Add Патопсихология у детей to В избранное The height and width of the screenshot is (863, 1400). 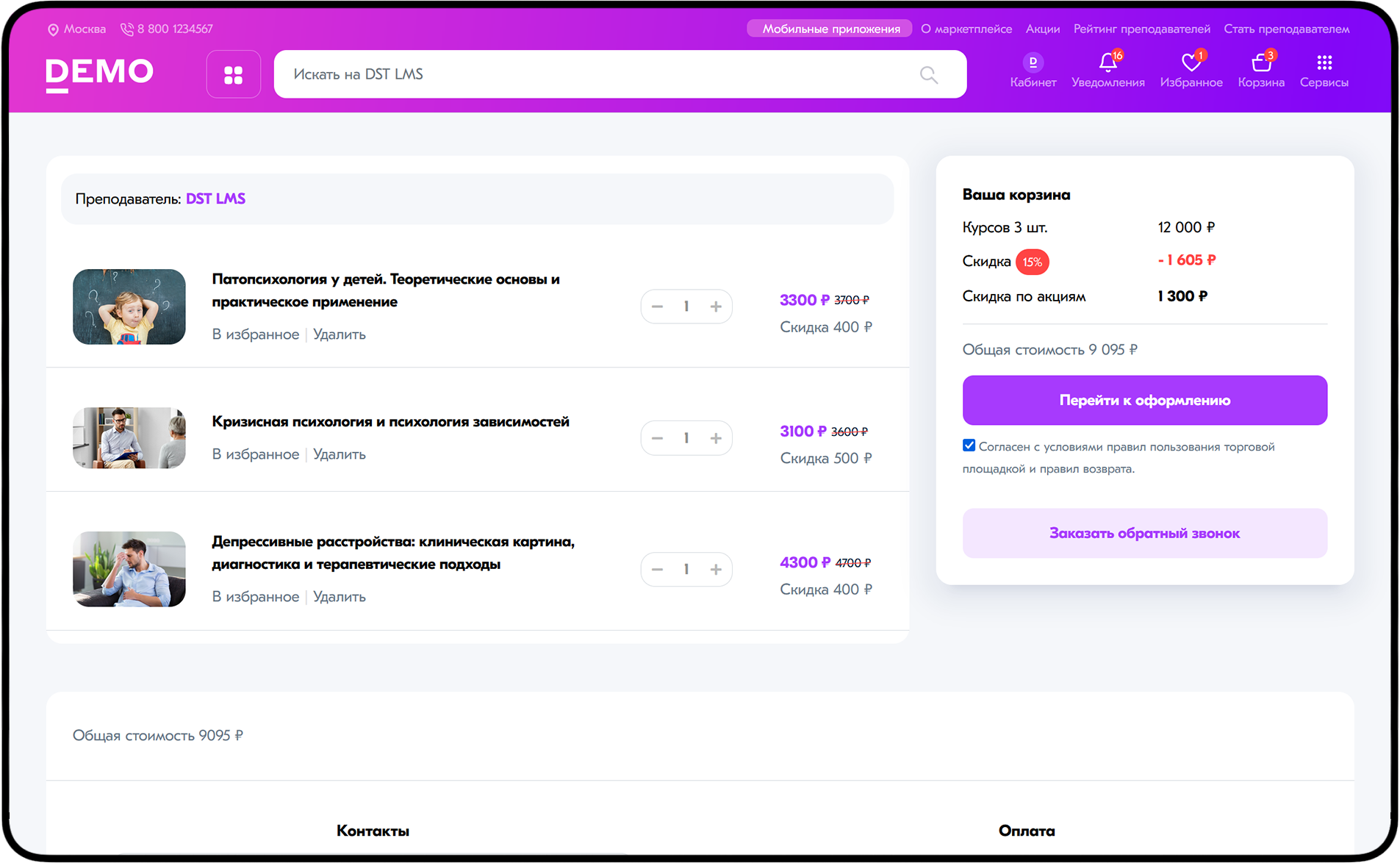256,334
